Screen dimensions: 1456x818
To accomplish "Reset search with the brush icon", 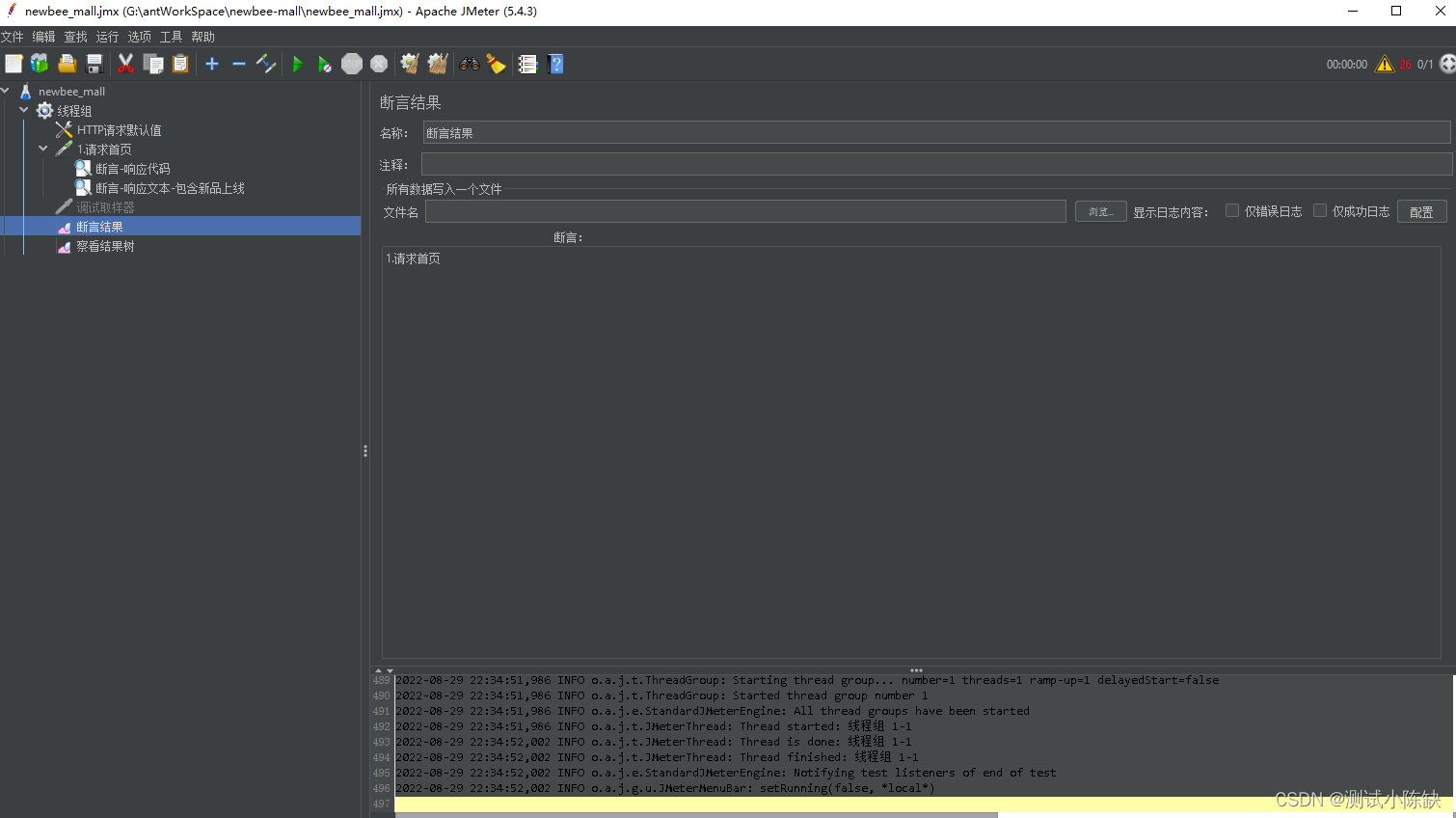I will (x=497, y=64).
